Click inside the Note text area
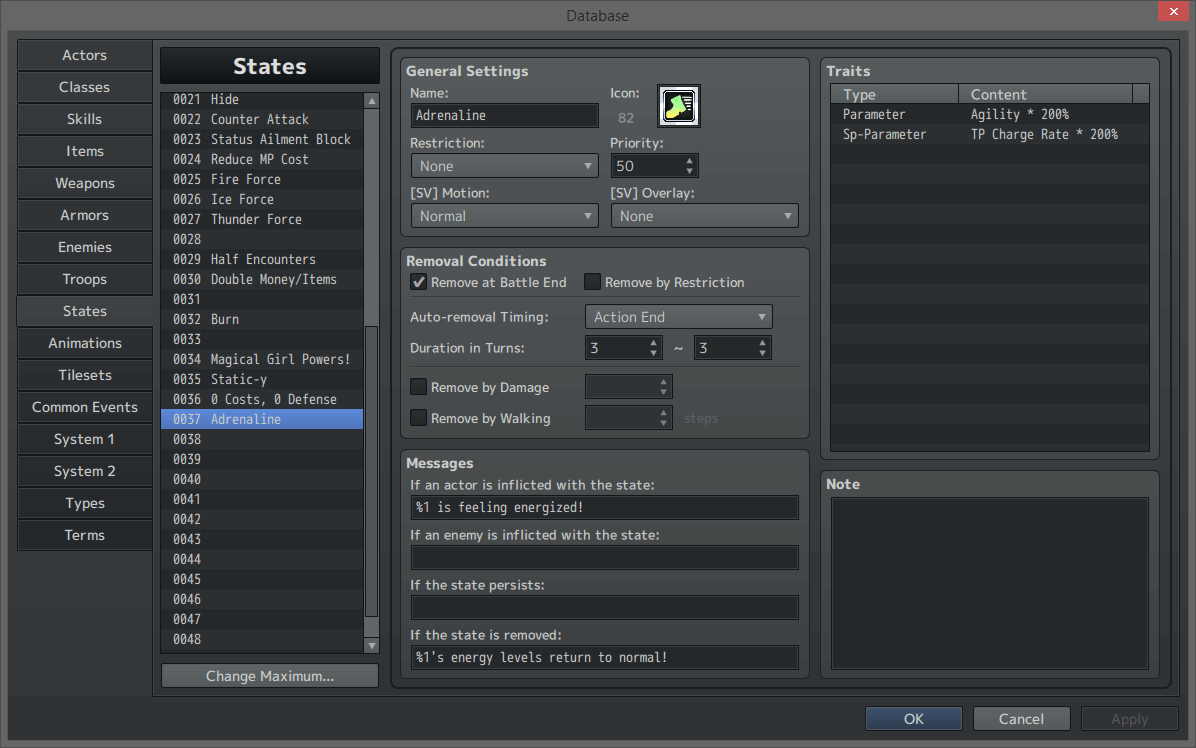1196x748 pixels. (x=989, y=584)
